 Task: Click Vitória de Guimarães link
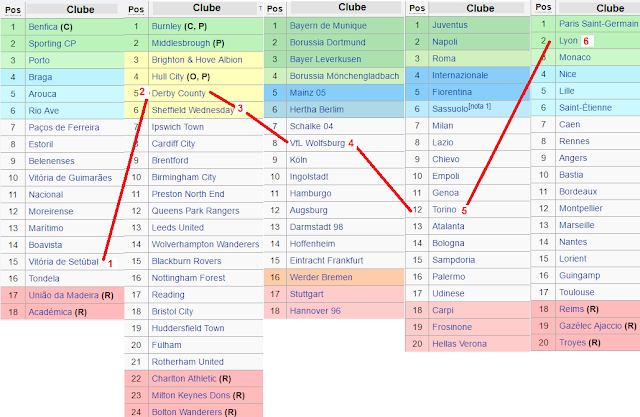(70, 178)
